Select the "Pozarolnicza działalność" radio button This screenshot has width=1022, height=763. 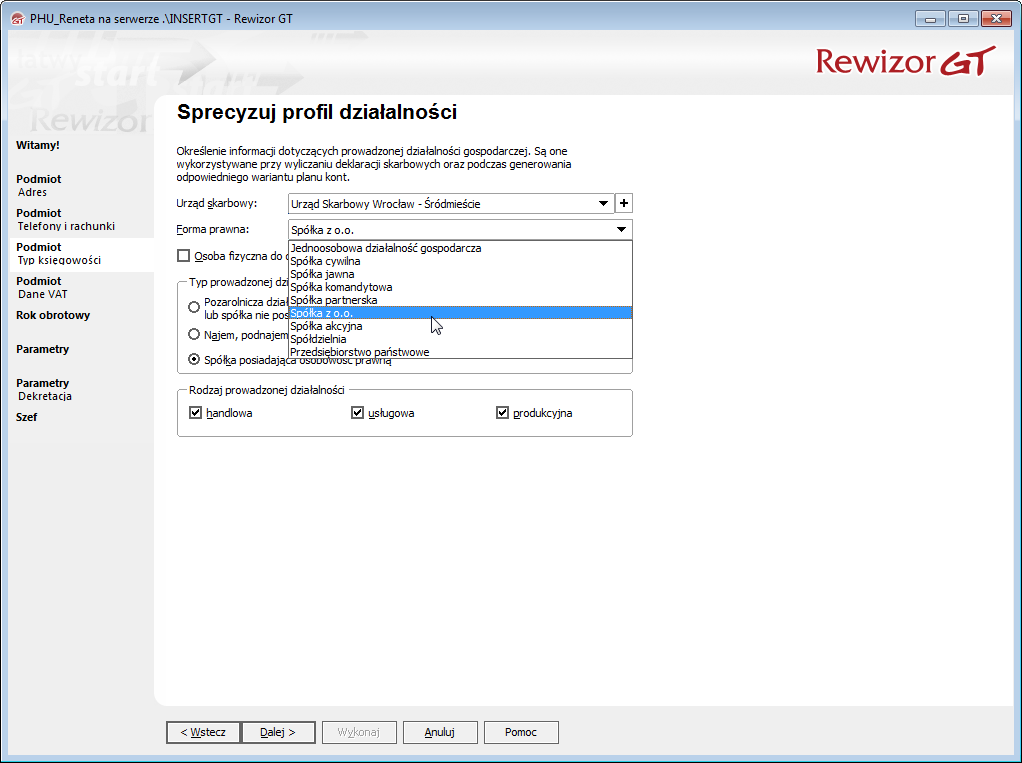point(195,307)
